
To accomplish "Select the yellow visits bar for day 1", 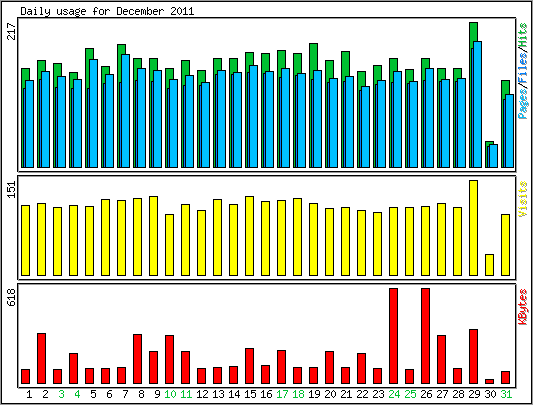I will [25, 240].
